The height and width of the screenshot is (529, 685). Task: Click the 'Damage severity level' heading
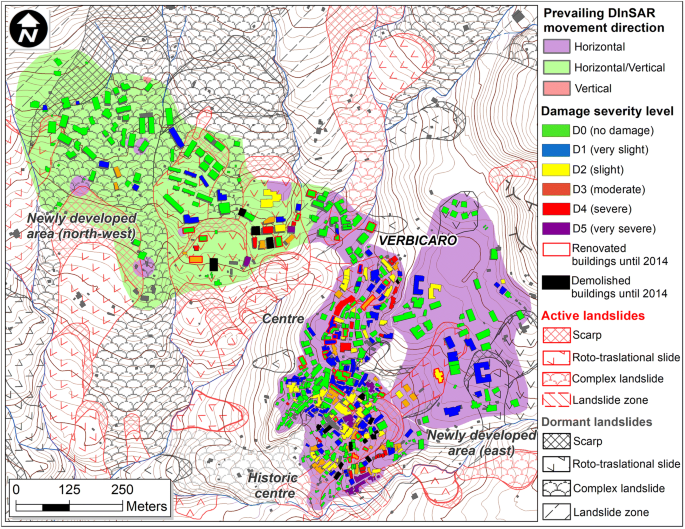tap(607, 111)
